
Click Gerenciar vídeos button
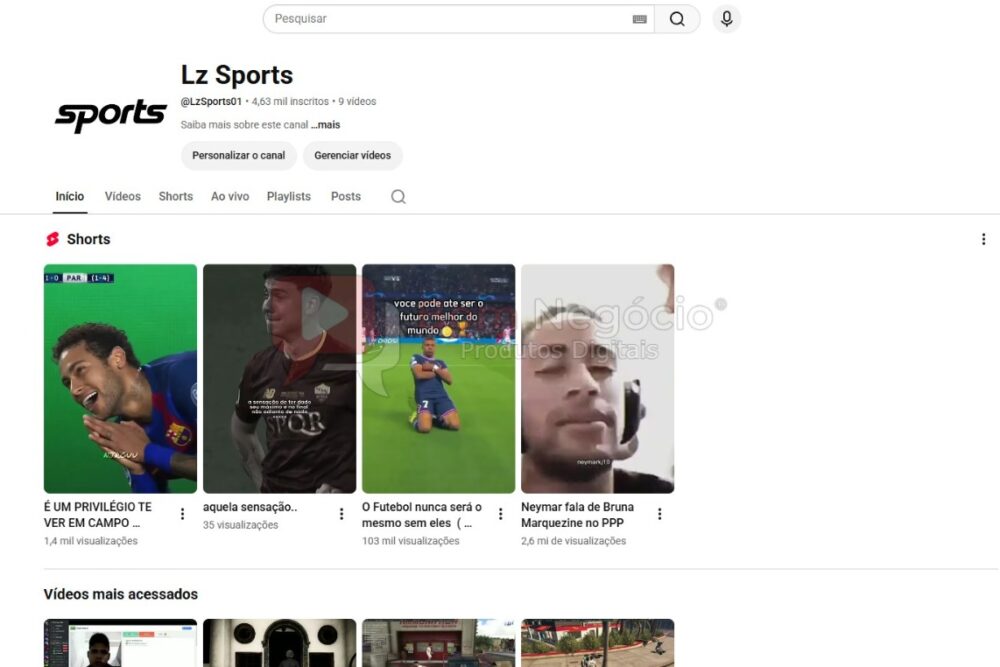tap(352, 156)
